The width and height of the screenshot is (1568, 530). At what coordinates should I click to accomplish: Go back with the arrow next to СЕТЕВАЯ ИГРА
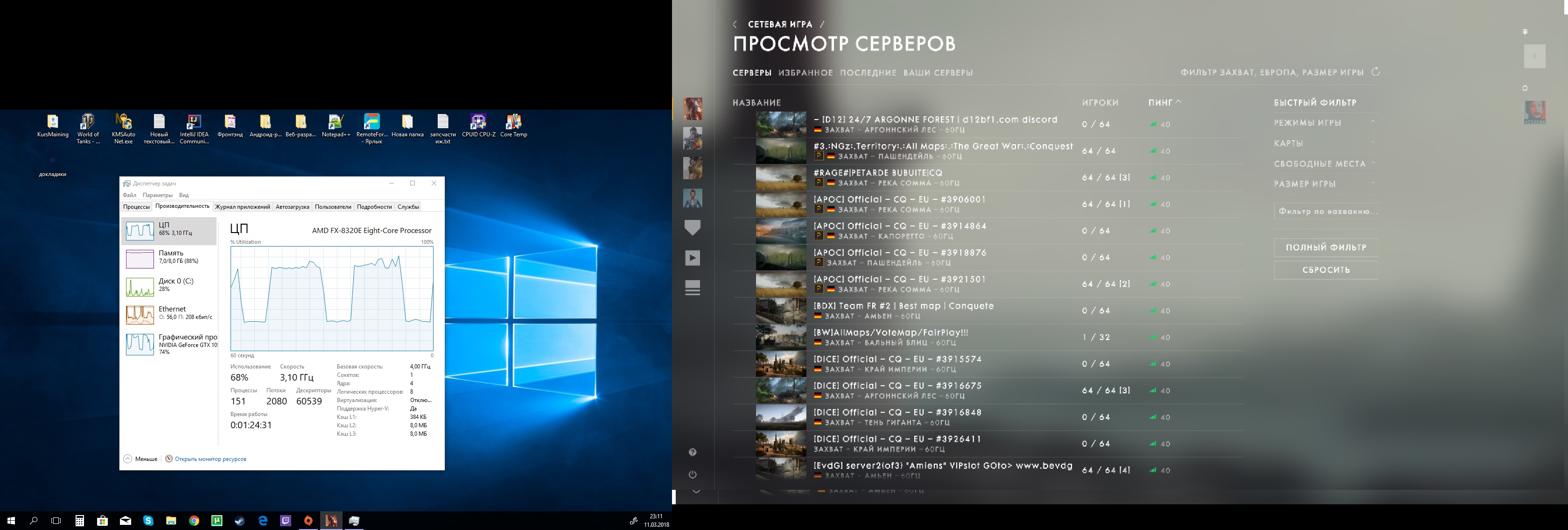[x=735, y=24]
